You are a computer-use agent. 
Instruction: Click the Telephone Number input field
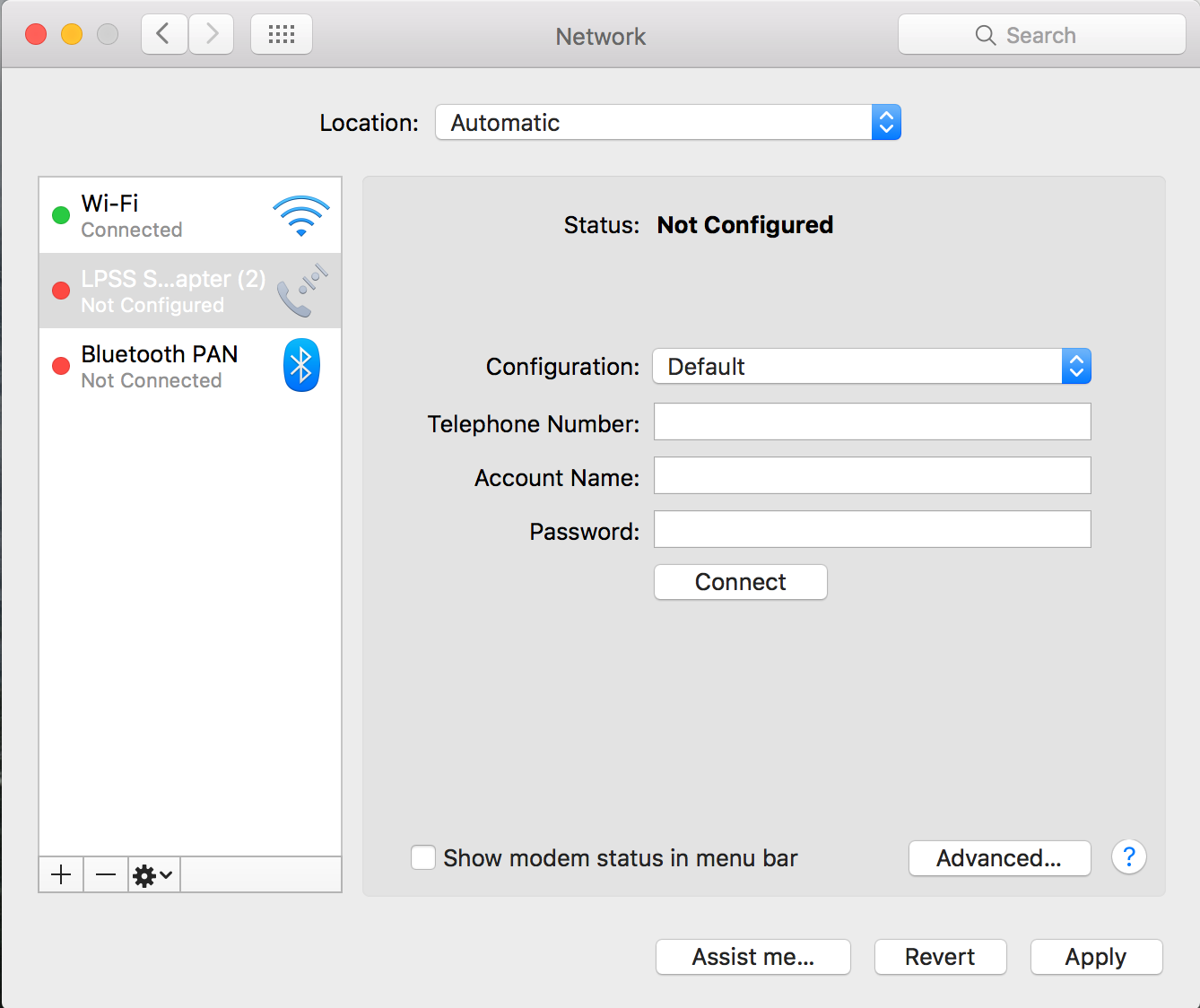871,421
